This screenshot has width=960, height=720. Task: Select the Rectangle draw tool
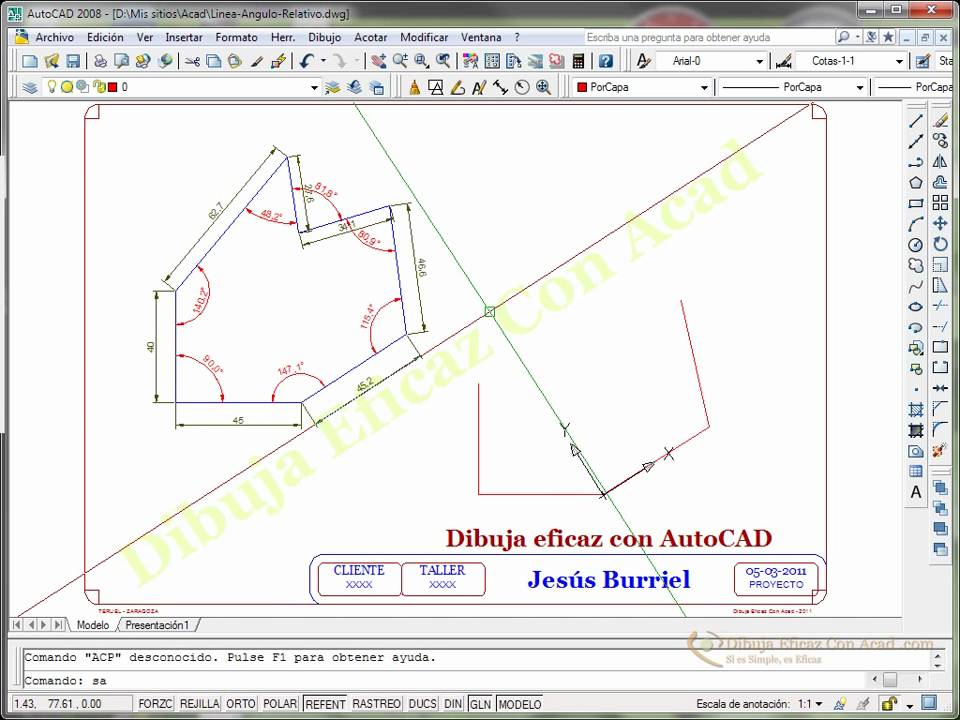point(915,203)
